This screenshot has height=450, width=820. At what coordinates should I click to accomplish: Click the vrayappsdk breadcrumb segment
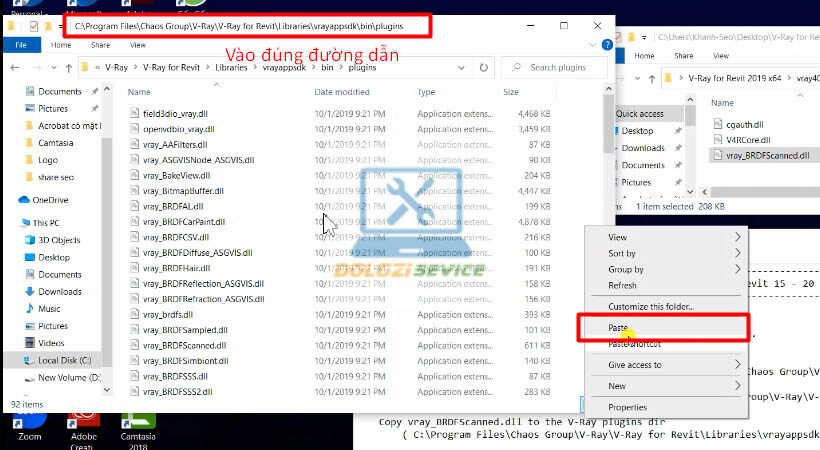click(x=284, y=68)
